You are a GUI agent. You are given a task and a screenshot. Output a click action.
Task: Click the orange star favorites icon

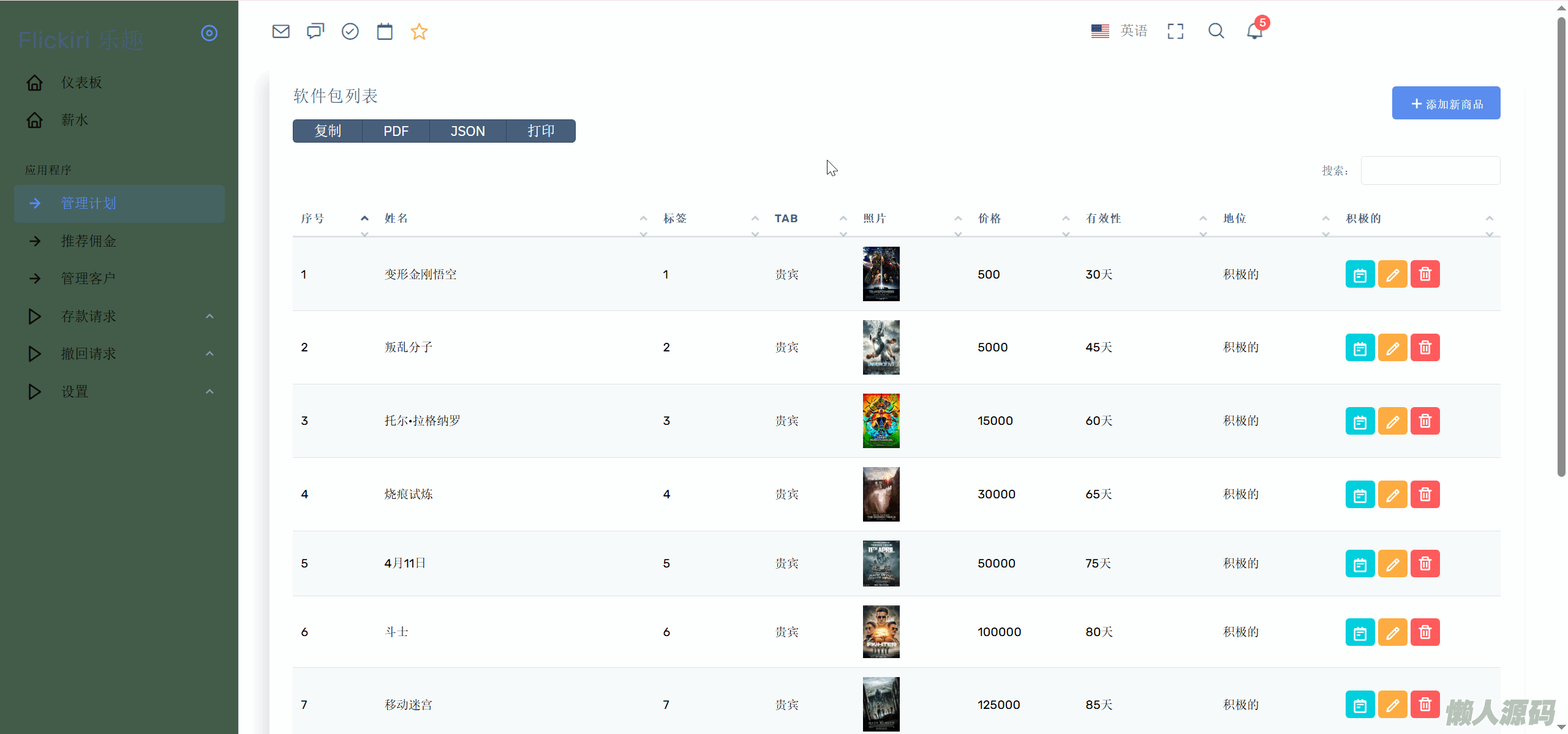(x=419, y=31)
